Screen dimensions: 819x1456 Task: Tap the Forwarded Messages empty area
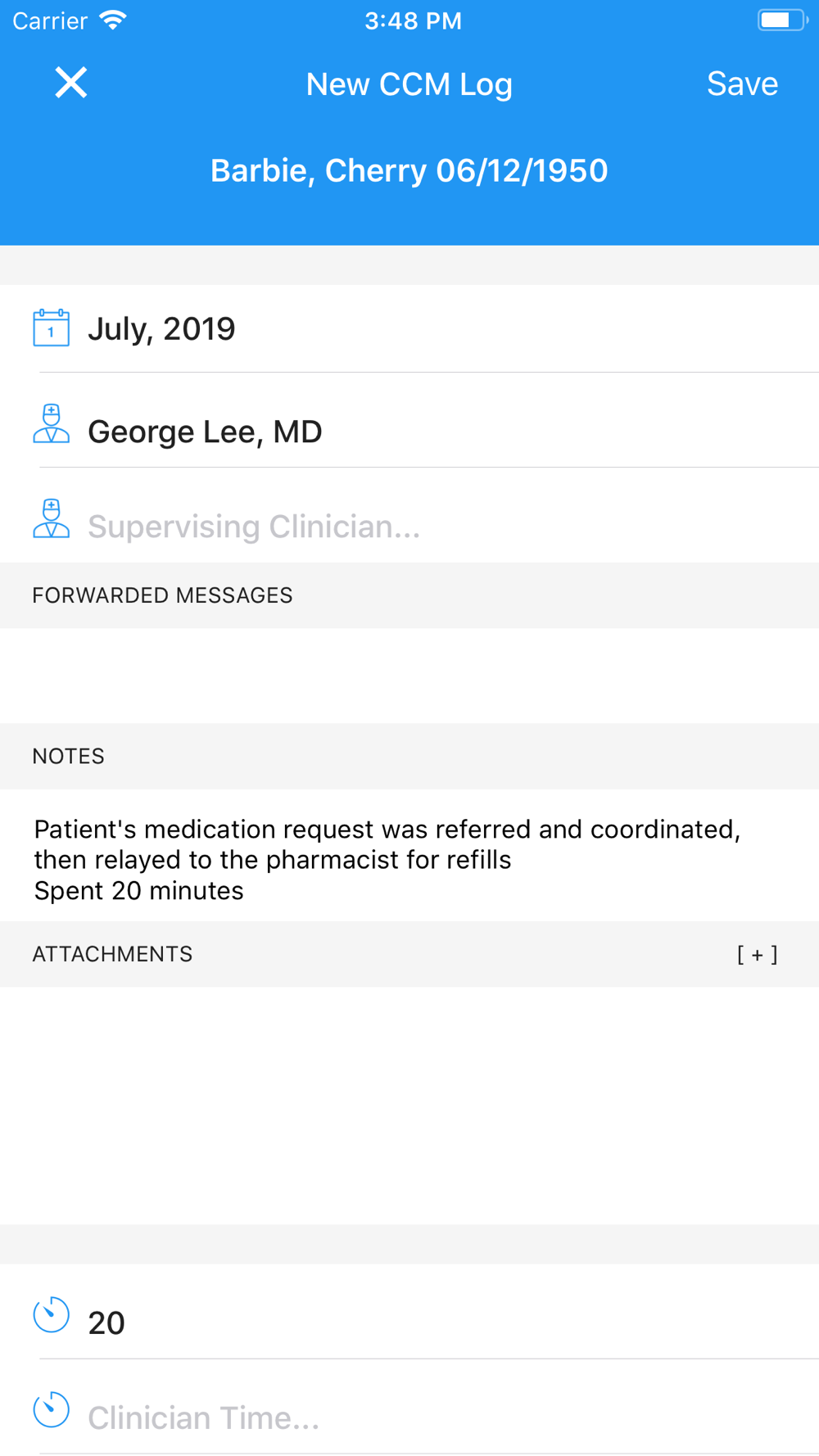[409, 676]
